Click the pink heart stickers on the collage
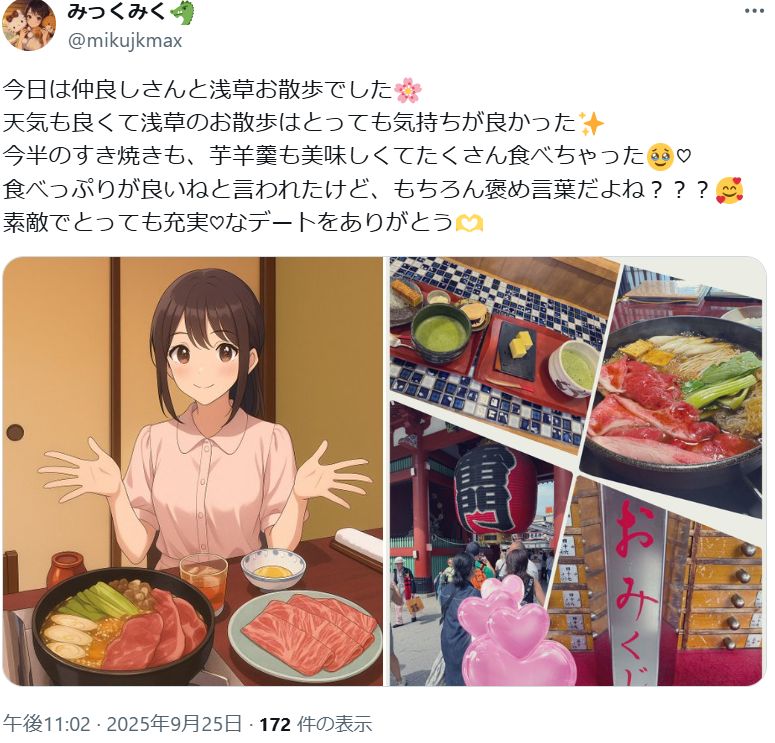Viewport: 775px width, 743px height. (514, 634)
